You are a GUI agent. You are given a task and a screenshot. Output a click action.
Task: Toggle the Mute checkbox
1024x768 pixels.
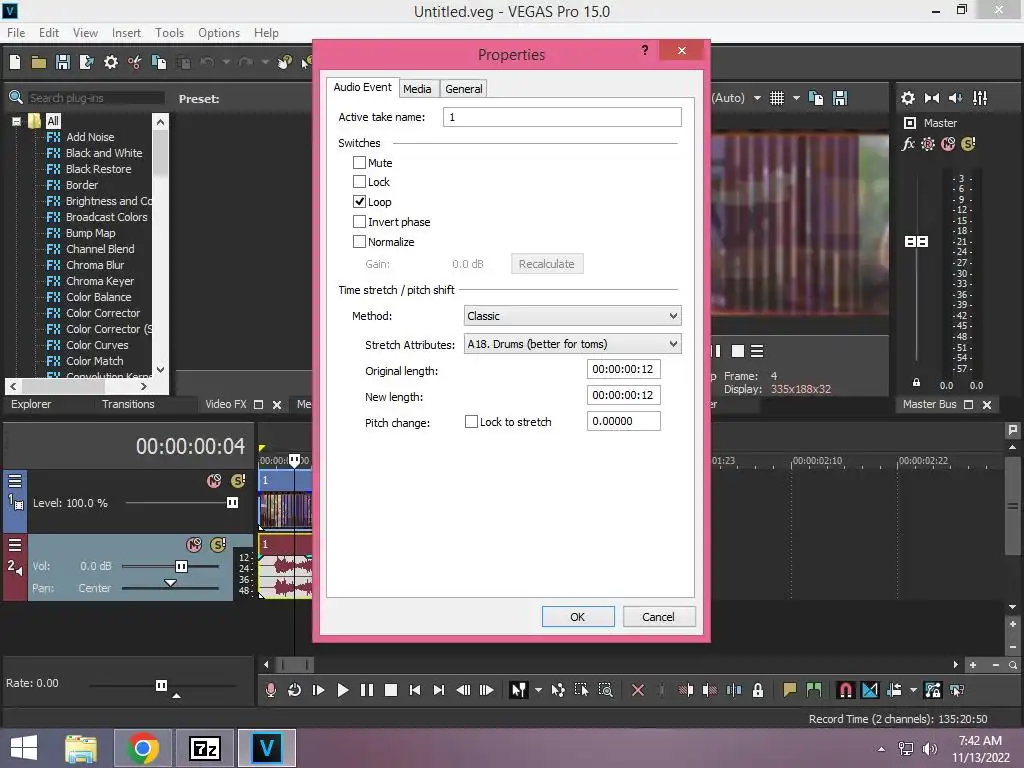(x=359, y=162)
